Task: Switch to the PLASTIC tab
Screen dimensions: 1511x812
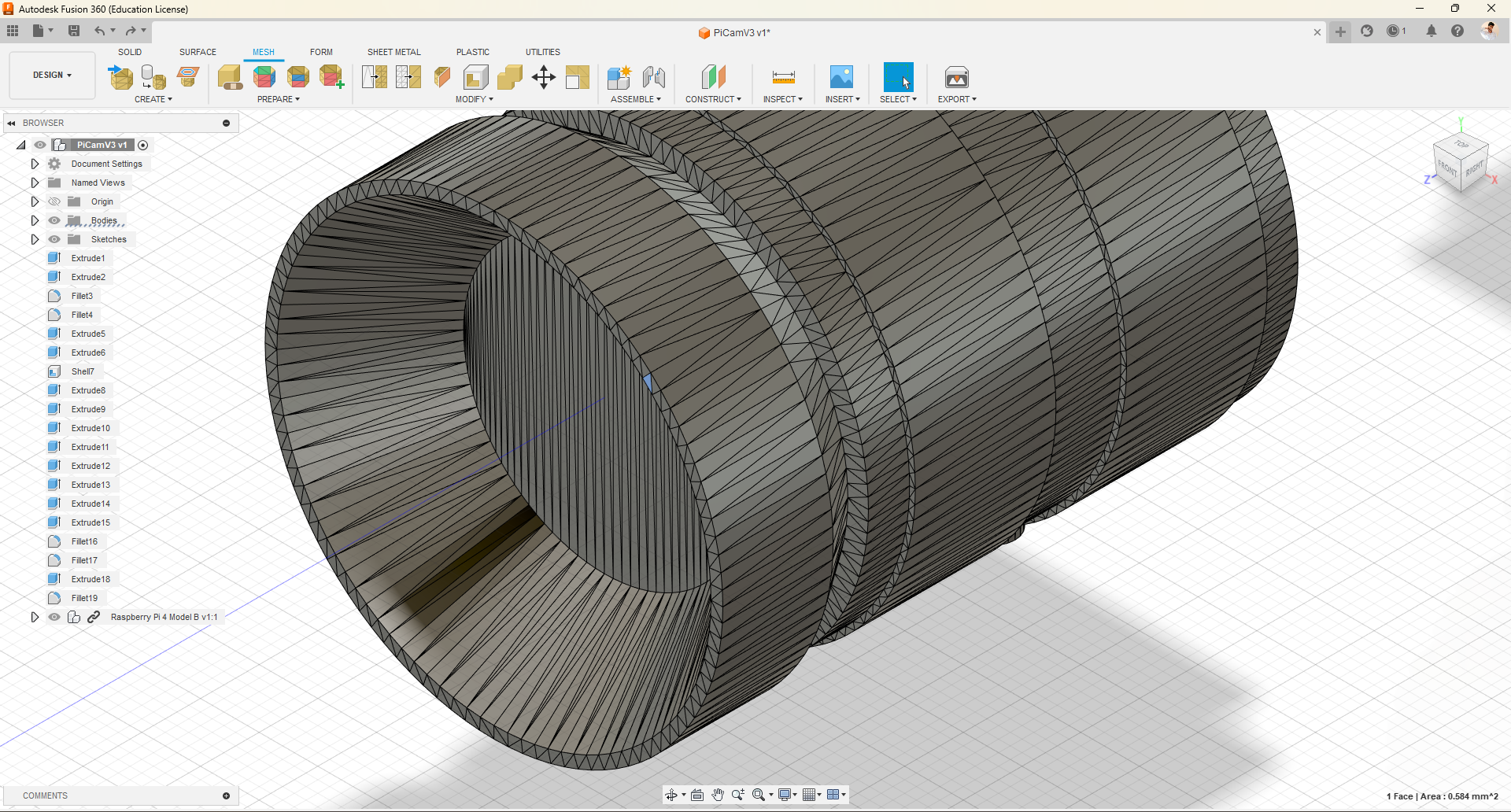Action: [x=473, y=52]
